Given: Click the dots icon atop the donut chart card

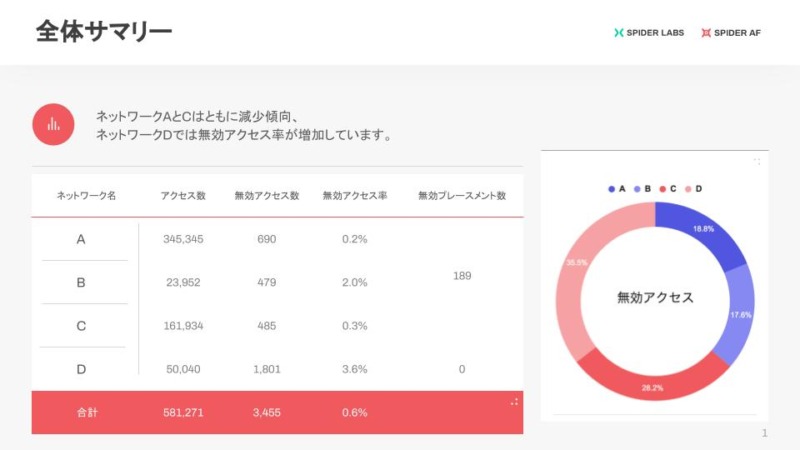Looking at the screenshot, I should 757,161.
